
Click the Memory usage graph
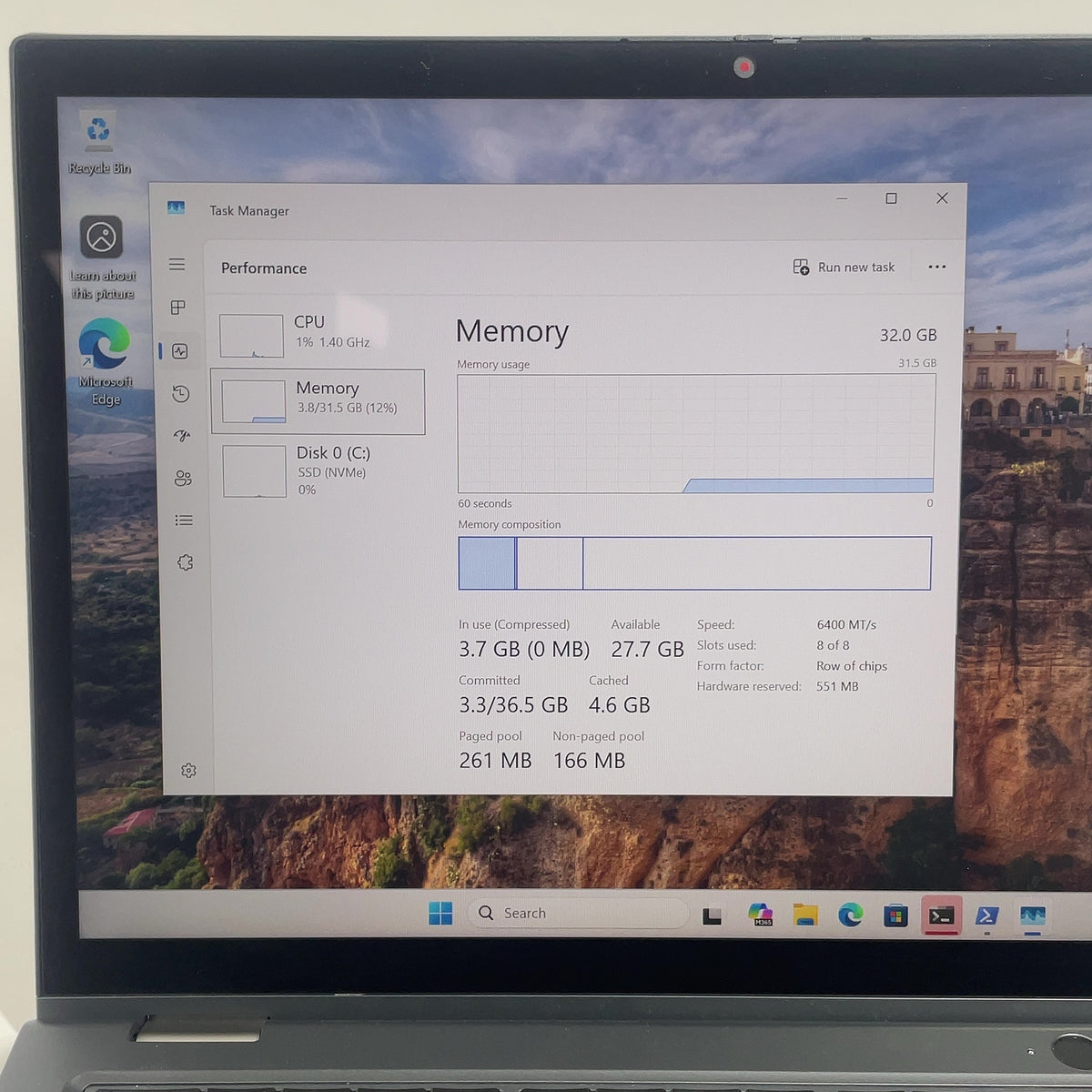tap(696, 434)
